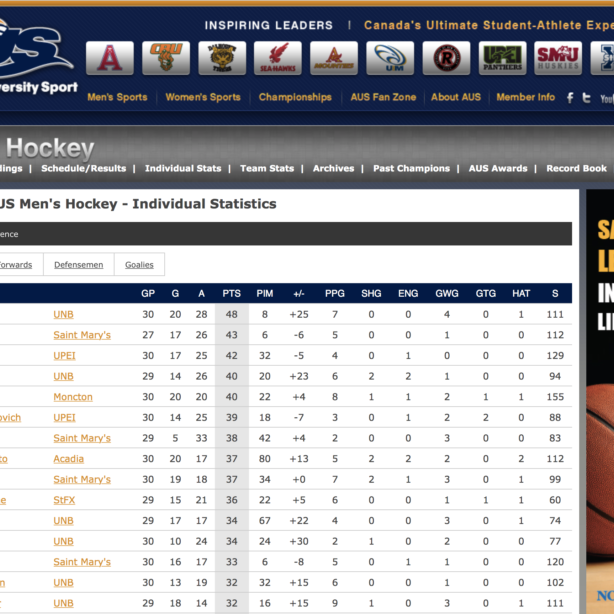
Task: Visit the AUS Facebook page icon
Action: tap(570, 98)
